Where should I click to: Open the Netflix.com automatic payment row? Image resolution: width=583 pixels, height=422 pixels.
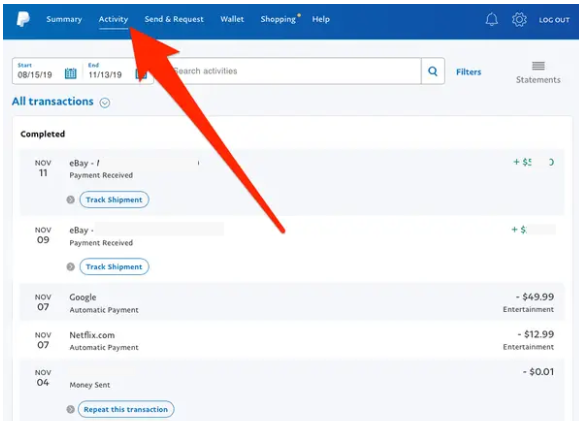point(292,340)
